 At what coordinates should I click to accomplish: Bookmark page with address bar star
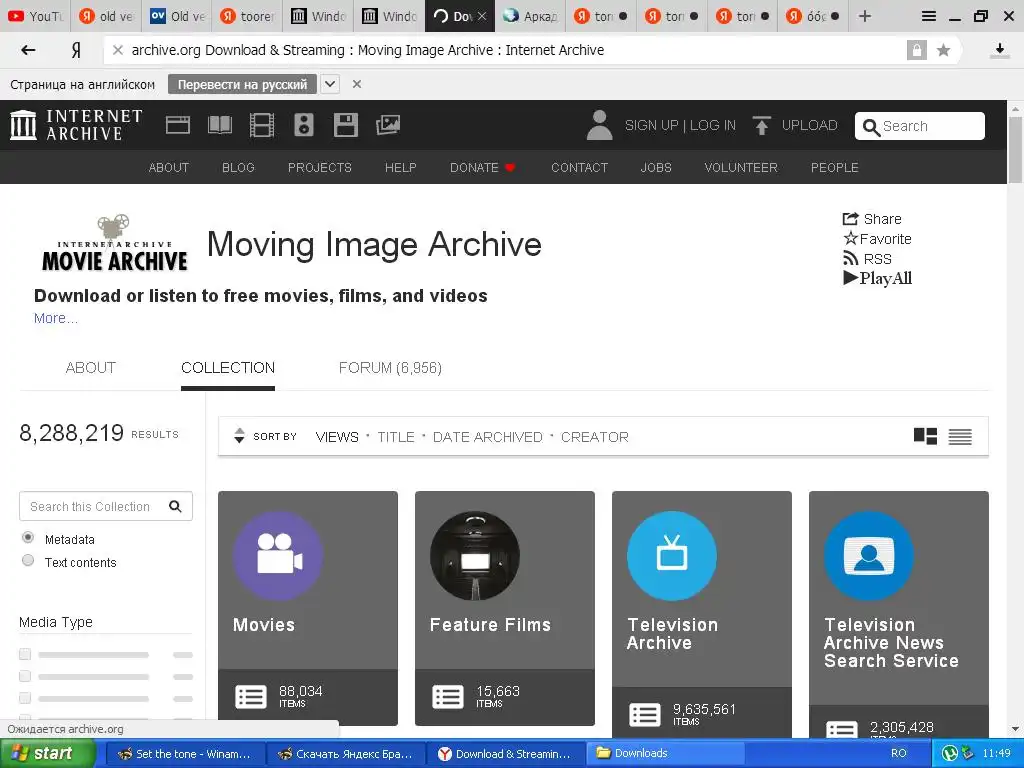tap(943, 50)
